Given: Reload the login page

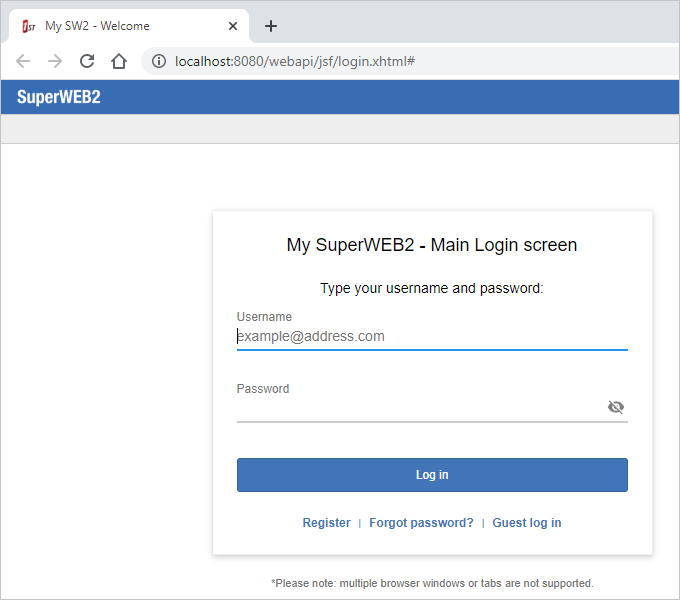Looking at the screenshot, I should (87, 61).
